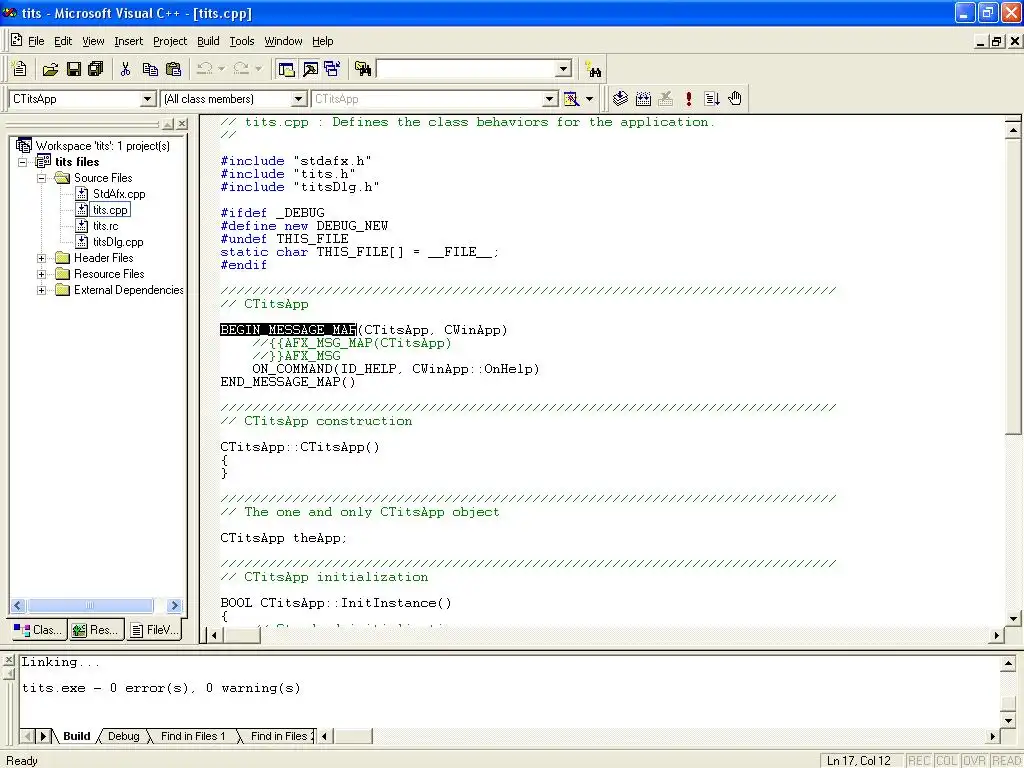Click the Copy toolbar icon
The image size is (1024, 768).
pyautogui.click(x=150, y=69)
